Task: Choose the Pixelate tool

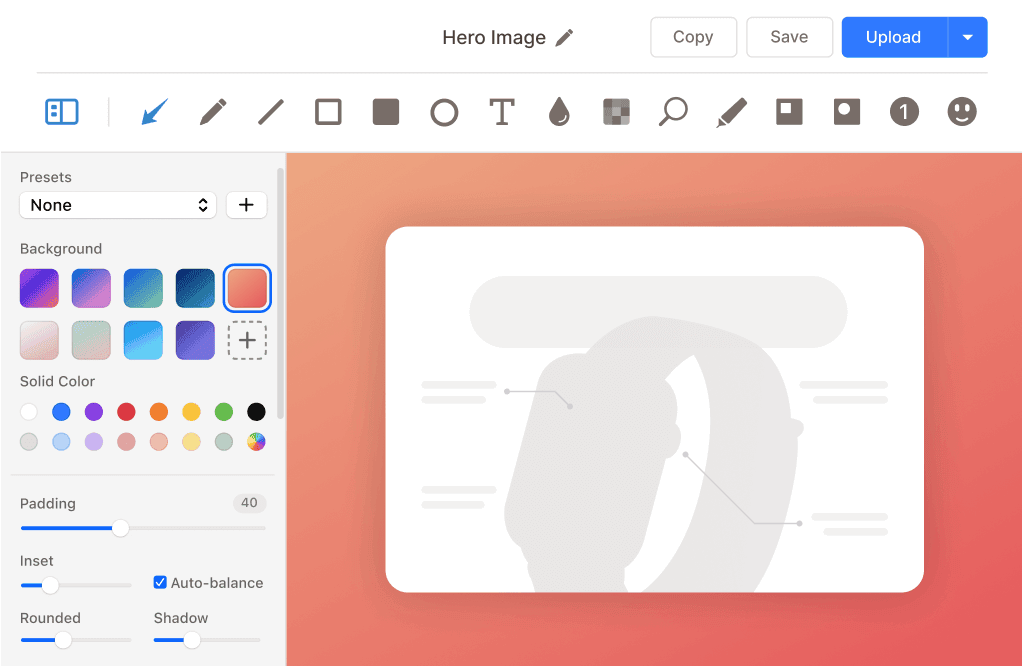Action: click(x=616, y=112)
